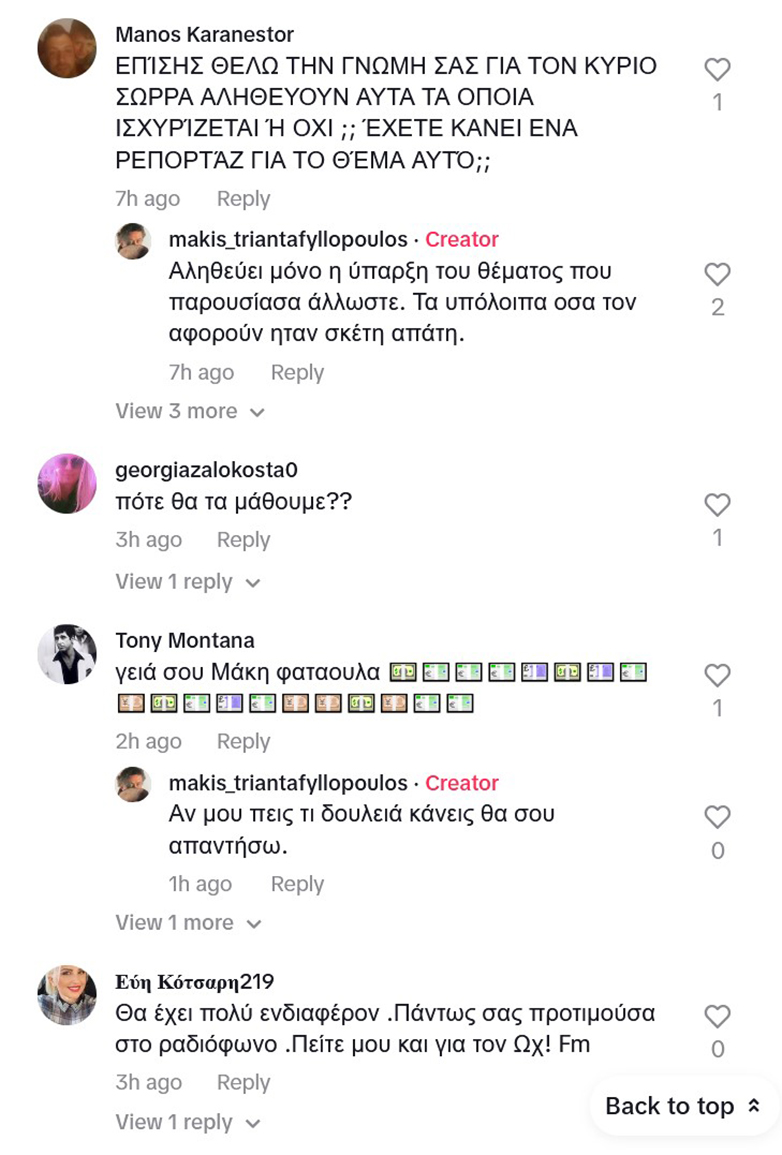Image resolution: width=782 pixels, height=1155 pixels.
Task: Expand View 3 more replies
Action: click(189, 411)
